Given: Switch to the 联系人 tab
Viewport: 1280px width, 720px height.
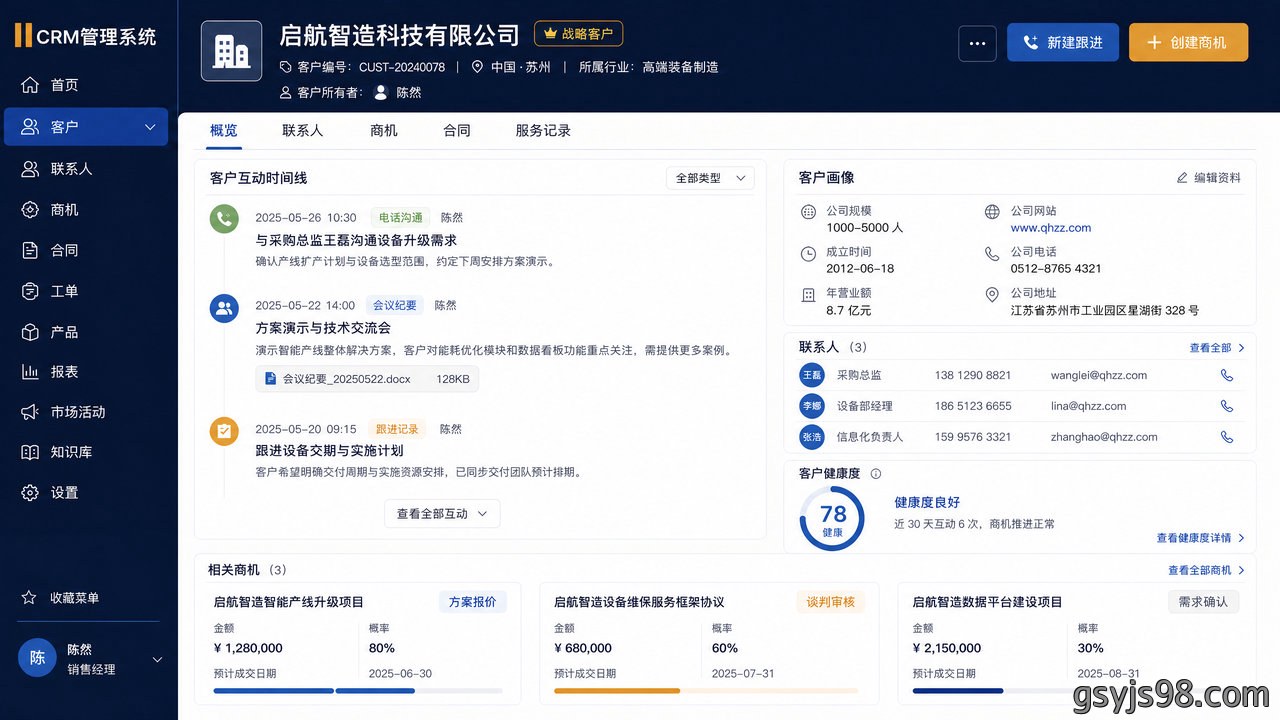Looking at the screenshot, I should (x=303, y=131).
